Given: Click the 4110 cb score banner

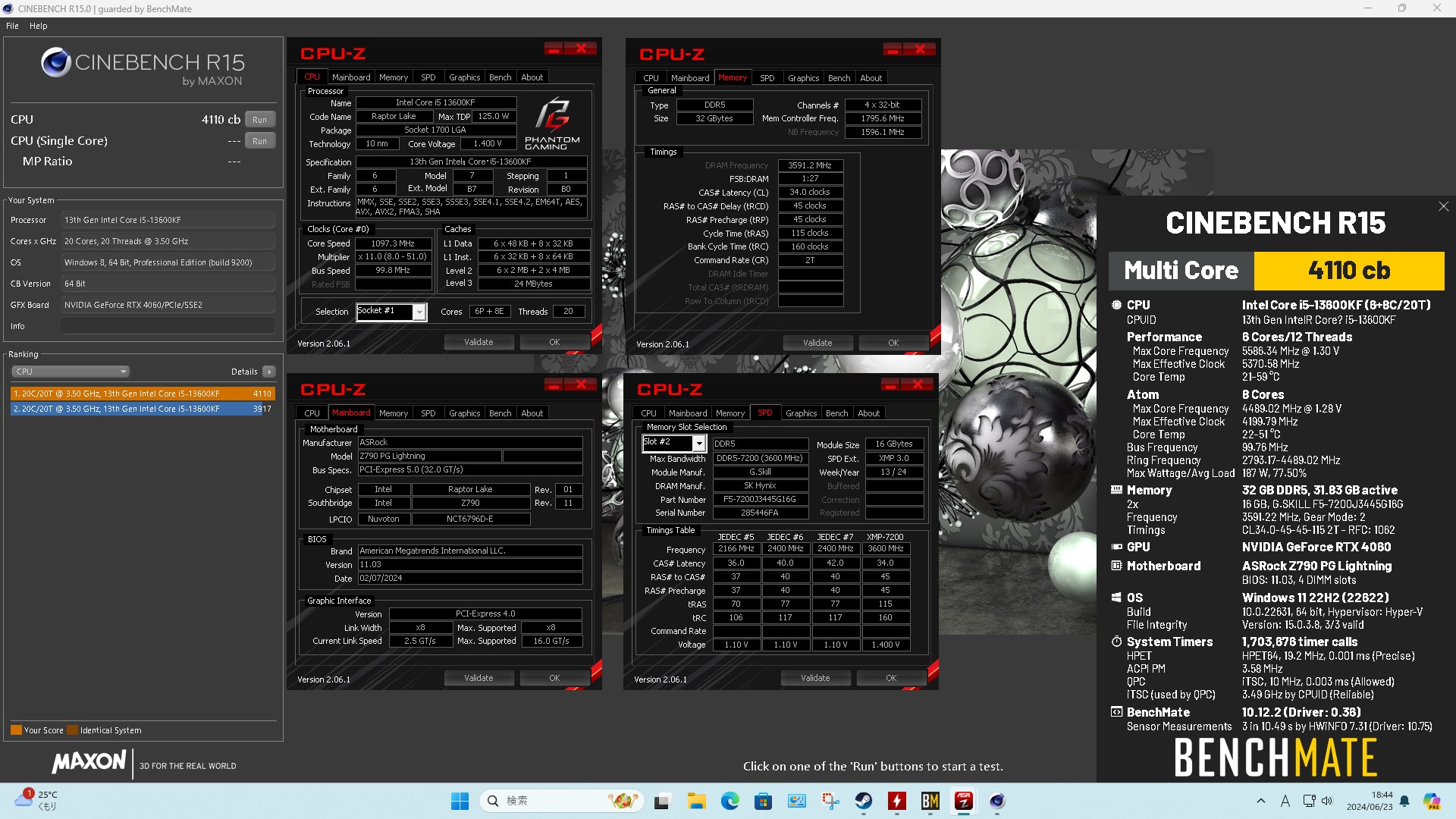Looking at the screenshot, I should pos(1349,271).
